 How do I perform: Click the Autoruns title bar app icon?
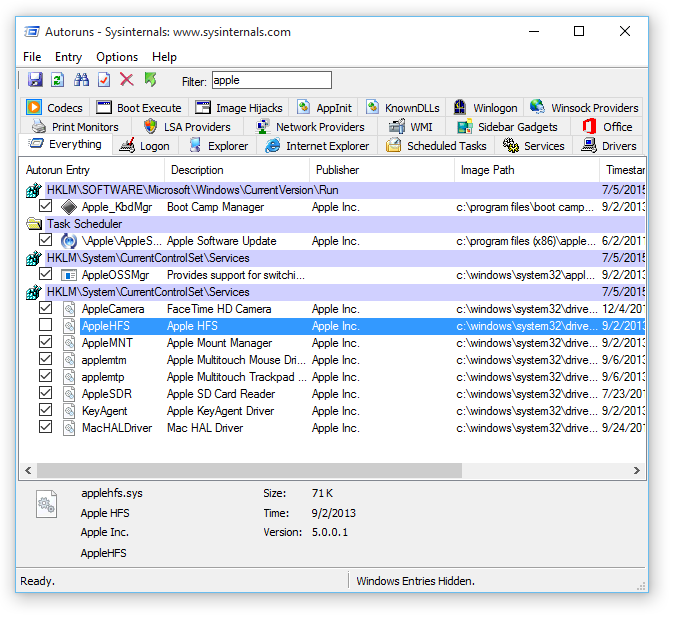pos(32,32)
